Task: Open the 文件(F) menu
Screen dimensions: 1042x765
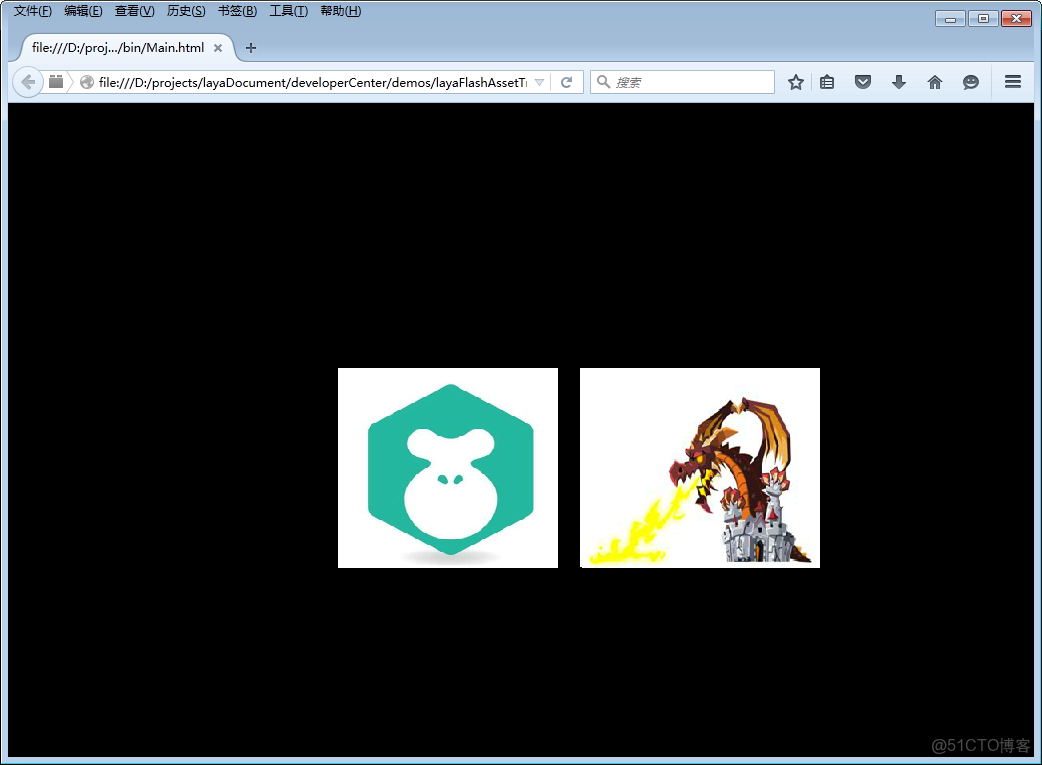Action: (33, 11)
